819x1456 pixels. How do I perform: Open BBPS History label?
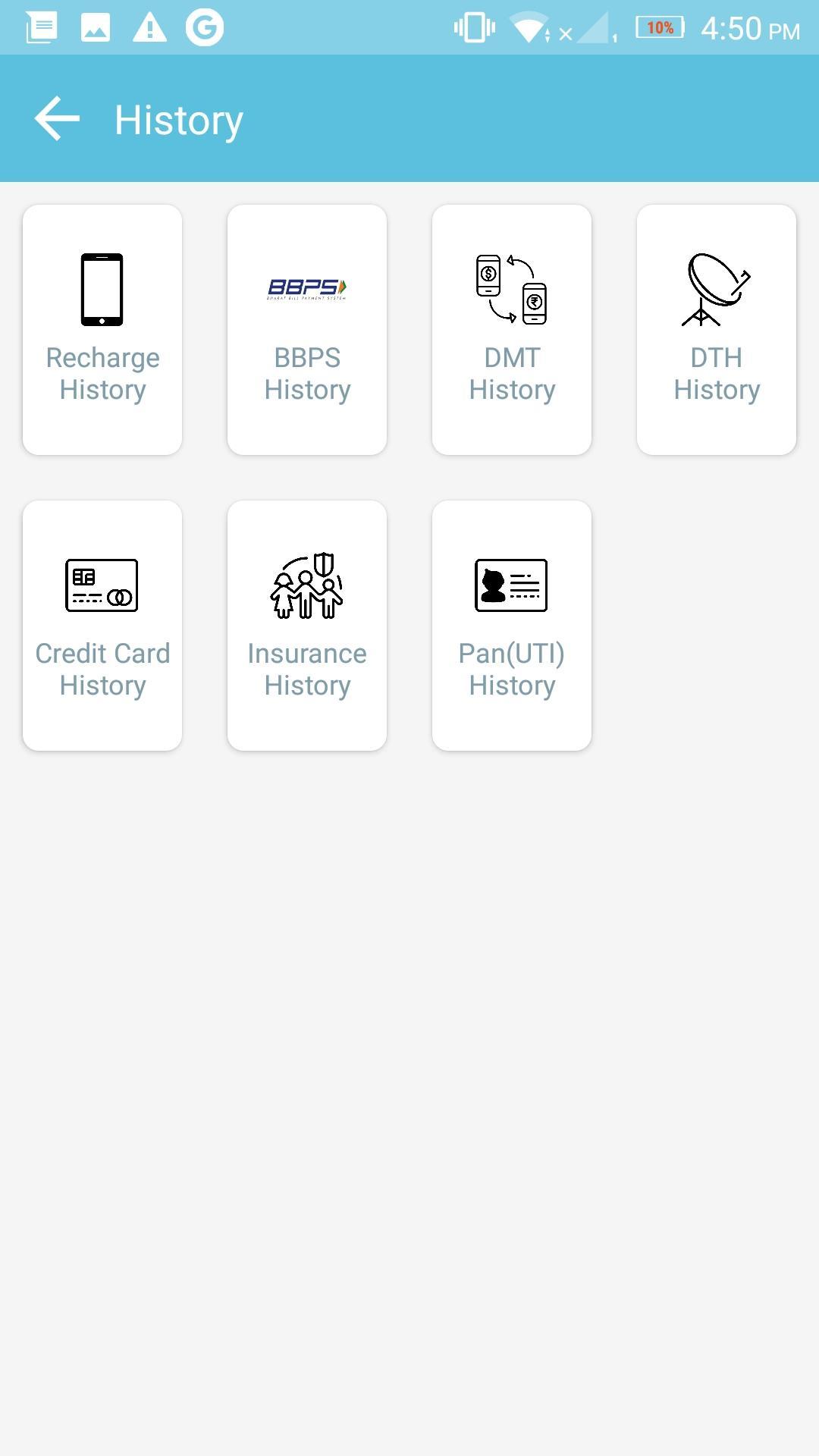(x=307, y=373)
